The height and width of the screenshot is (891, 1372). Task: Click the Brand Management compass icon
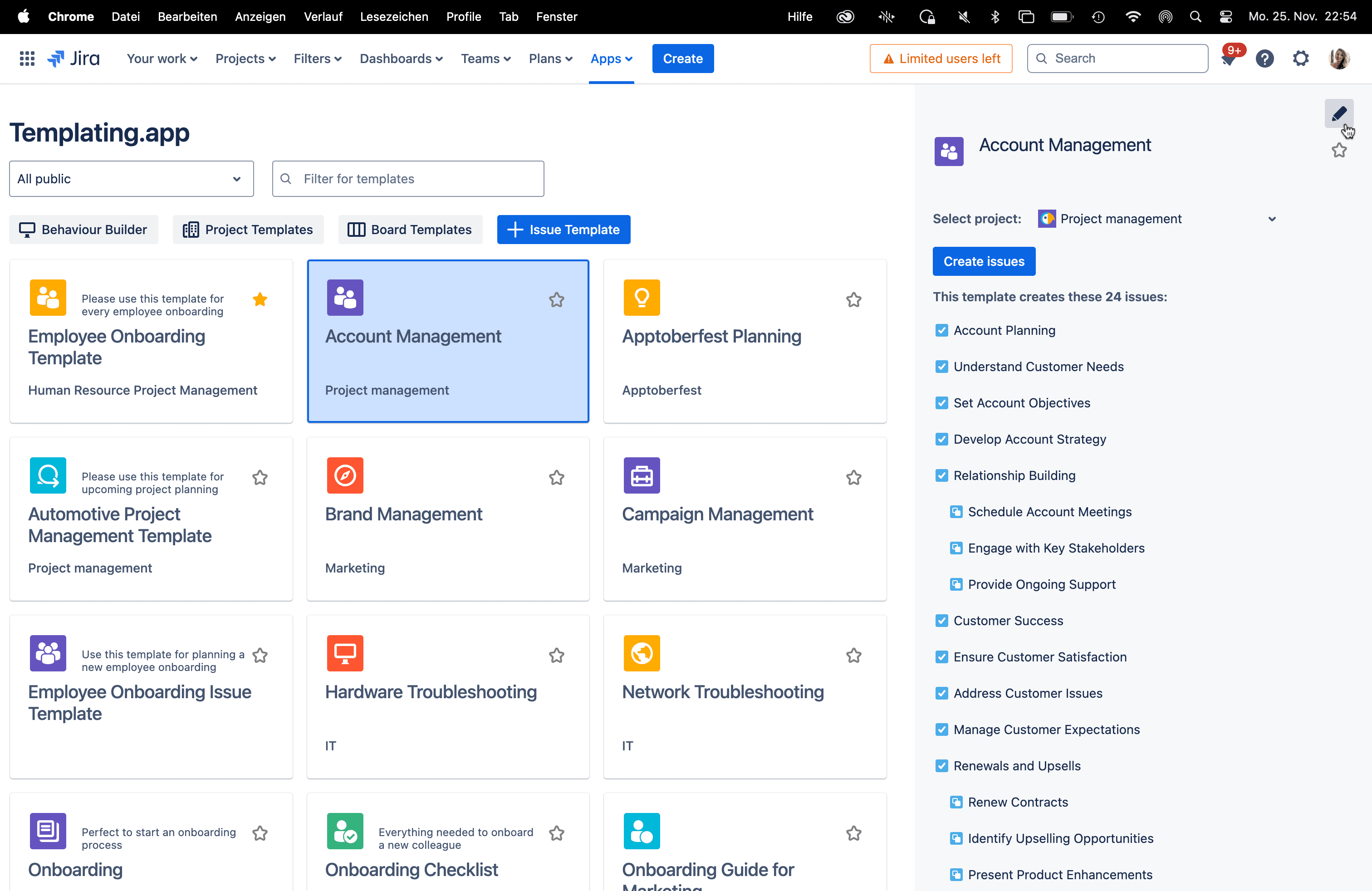tap(345, 475)
